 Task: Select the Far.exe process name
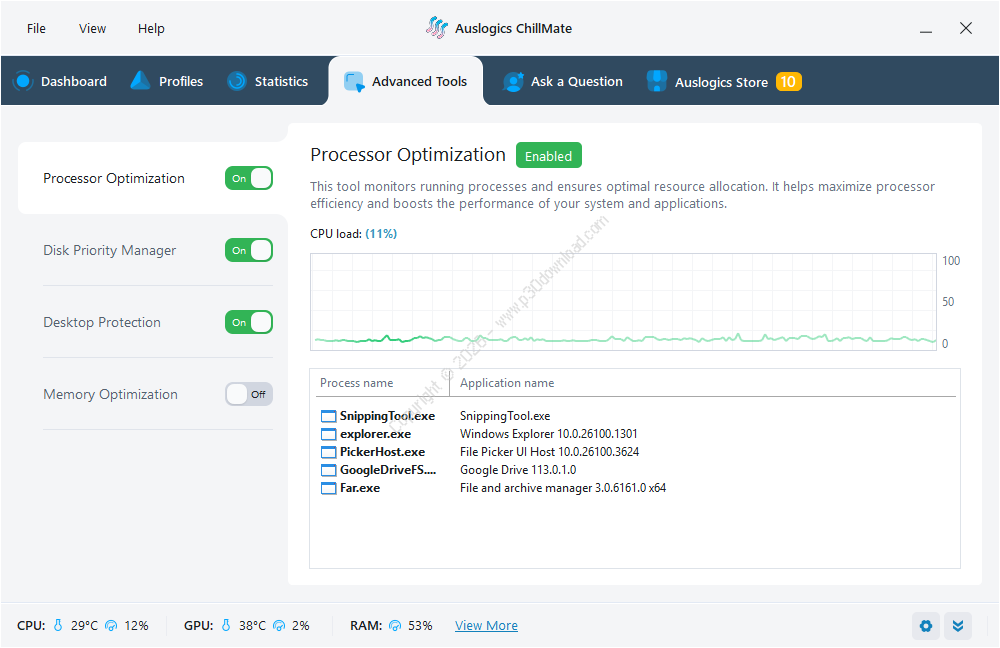360,487
